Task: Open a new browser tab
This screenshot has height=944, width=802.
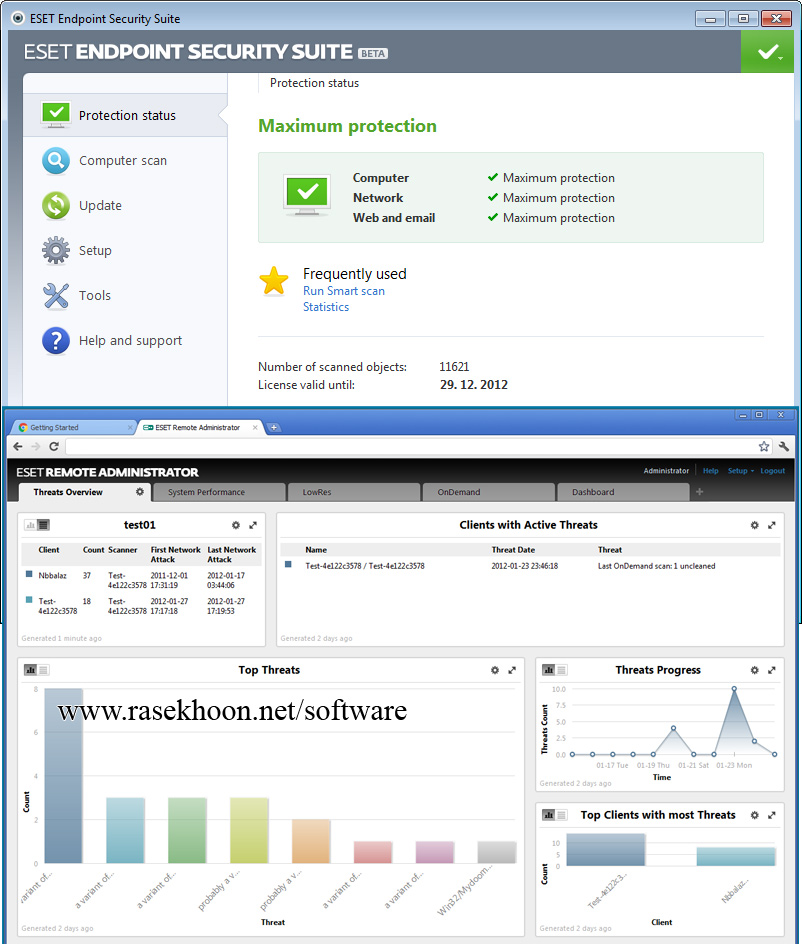Action: tap(274, 427)
